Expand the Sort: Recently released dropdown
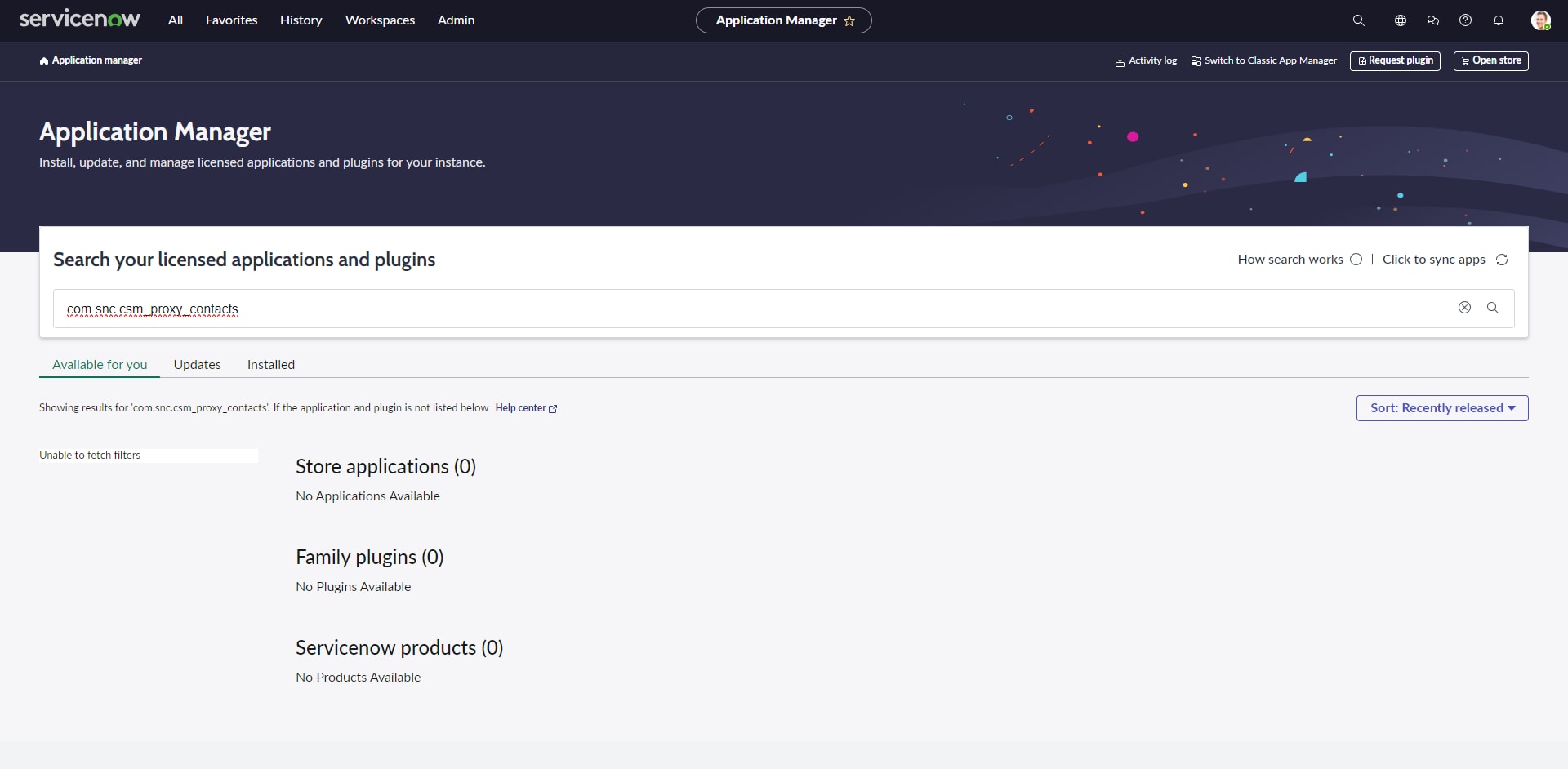 (x=1442, y=408)
